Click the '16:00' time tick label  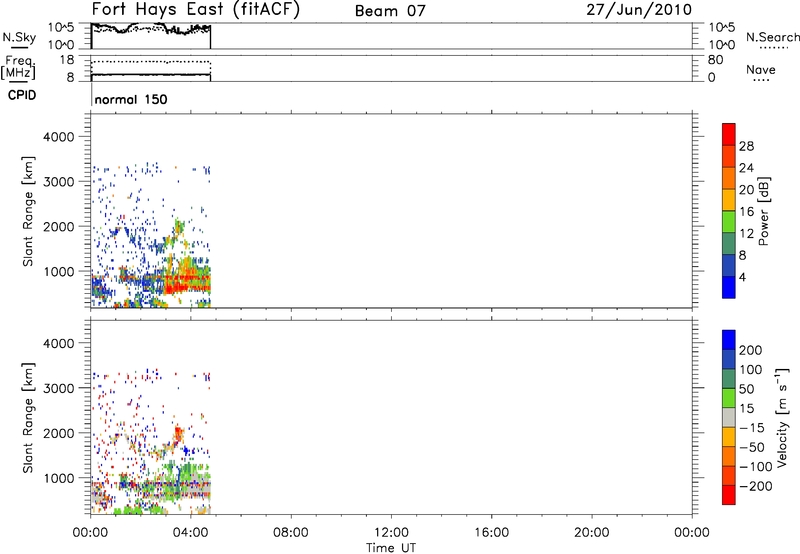click(491, 533)
